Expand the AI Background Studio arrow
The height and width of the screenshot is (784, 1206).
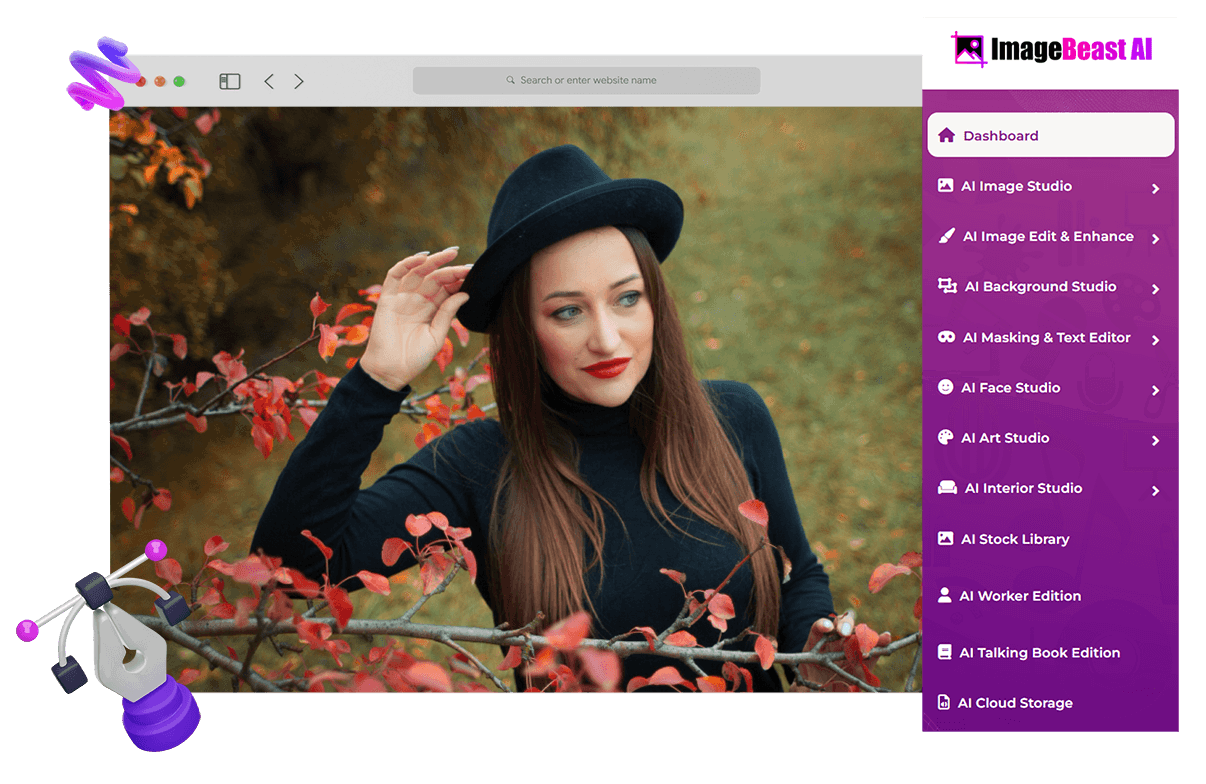pyautogui.click(x=1155, y=289)
